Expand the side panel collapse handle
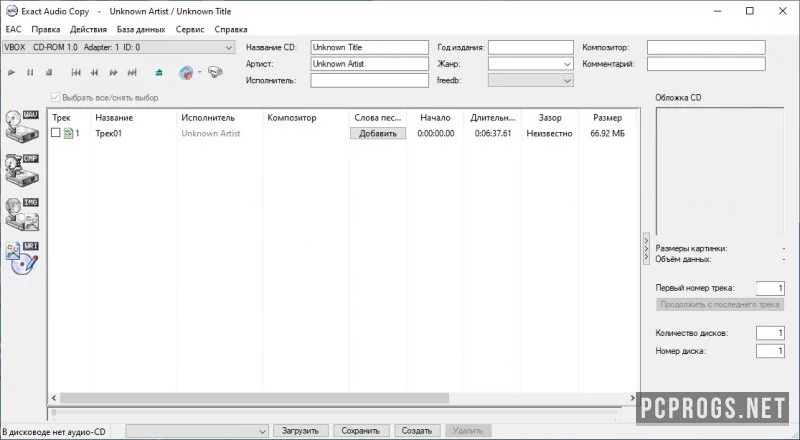Viewport: 800px width, 440px height. (x=646, y=249)
